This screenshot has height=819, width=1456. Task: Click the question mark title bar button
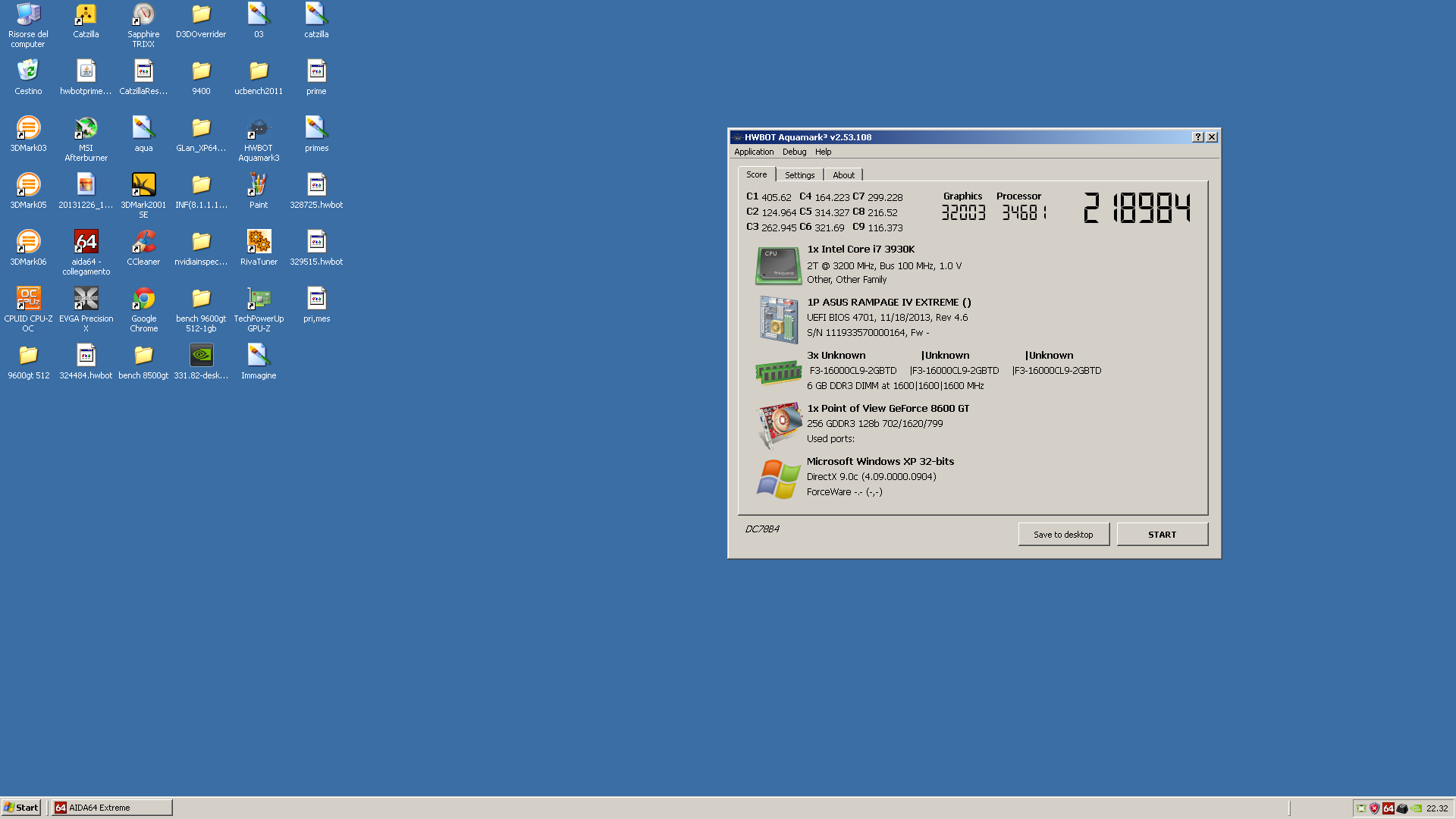click(x=1197, y=137)
